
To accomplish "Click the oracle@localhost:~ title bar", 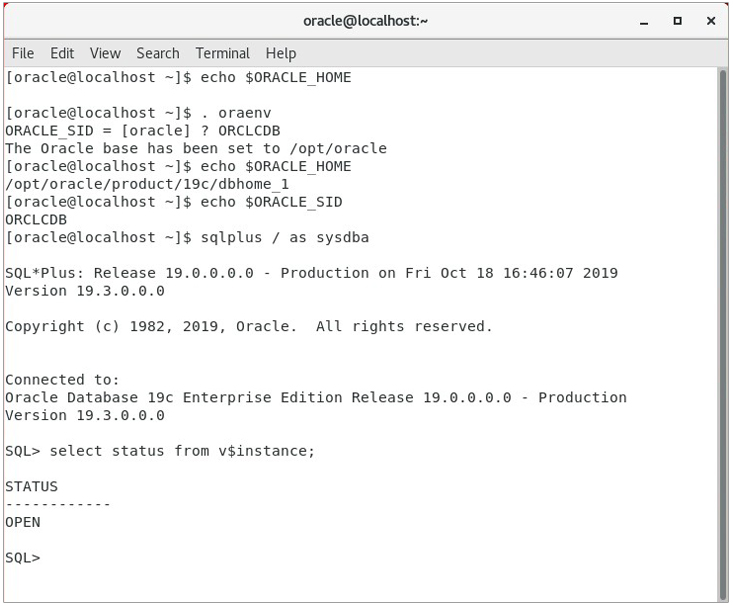I will click(366, 21).
